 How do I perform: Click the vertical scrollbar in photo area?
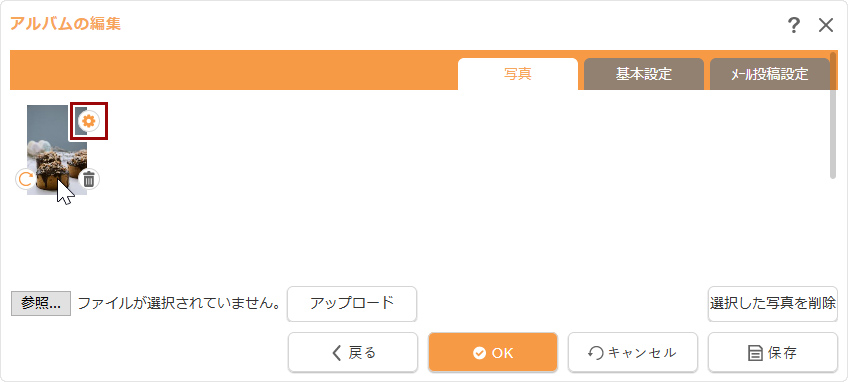point(833,115)
